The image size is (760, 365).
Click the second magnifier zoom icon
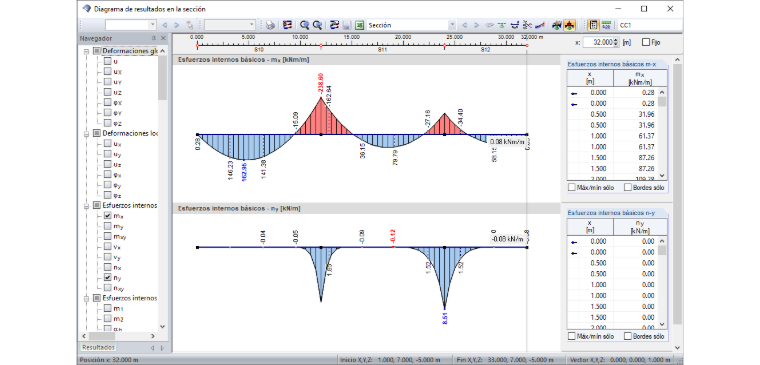pos(317,25)
